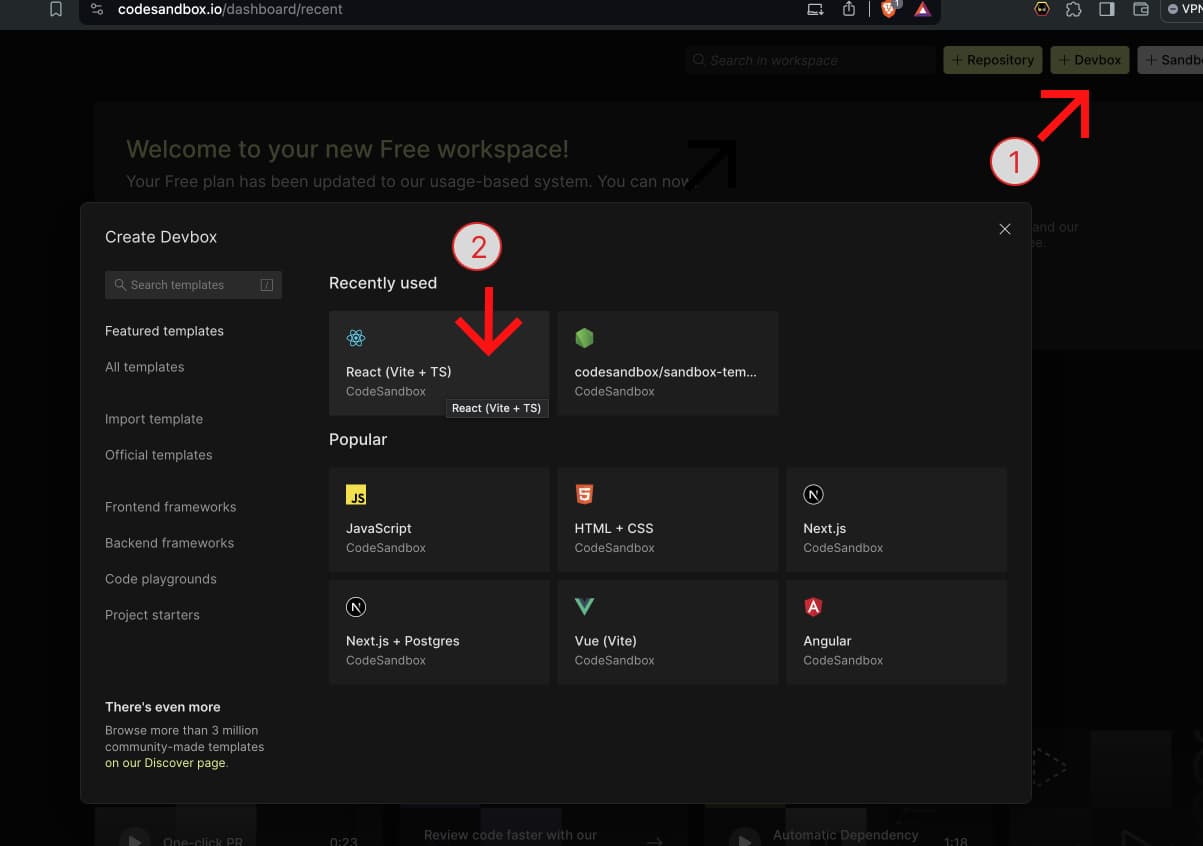Image resolution: width=1203 pixels, height=846 pixels.
Task: Open the Discover page link
Action: 166,763
